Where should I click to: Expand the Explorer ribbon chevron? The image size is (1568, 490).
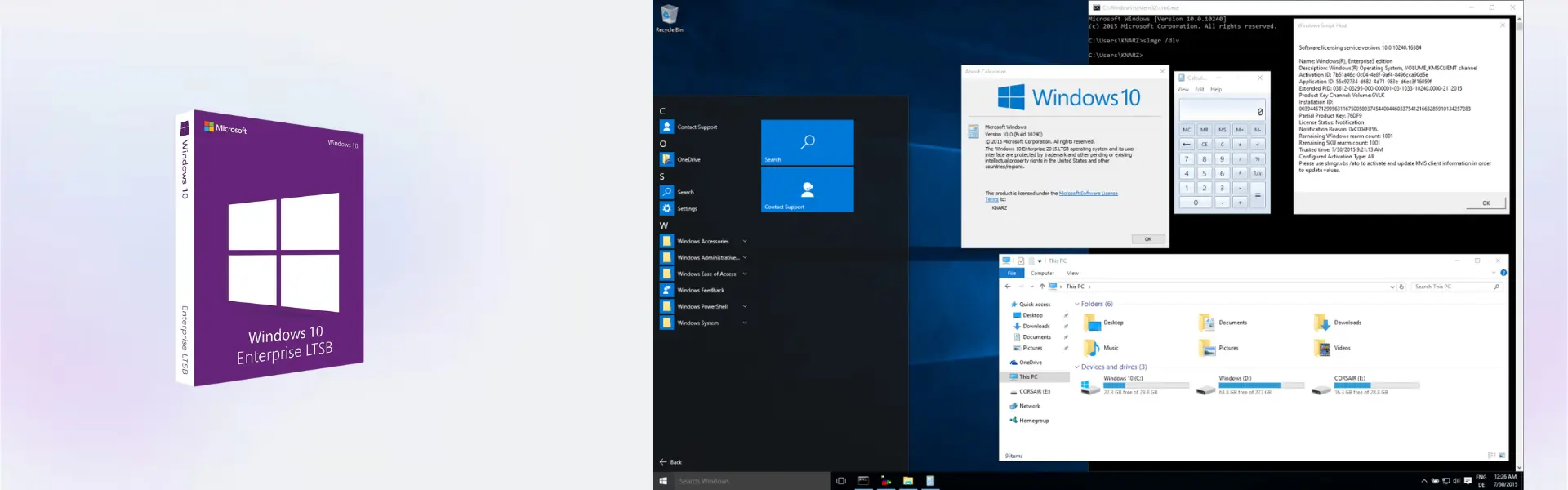pyautogui.click(x=1494, y=273)
